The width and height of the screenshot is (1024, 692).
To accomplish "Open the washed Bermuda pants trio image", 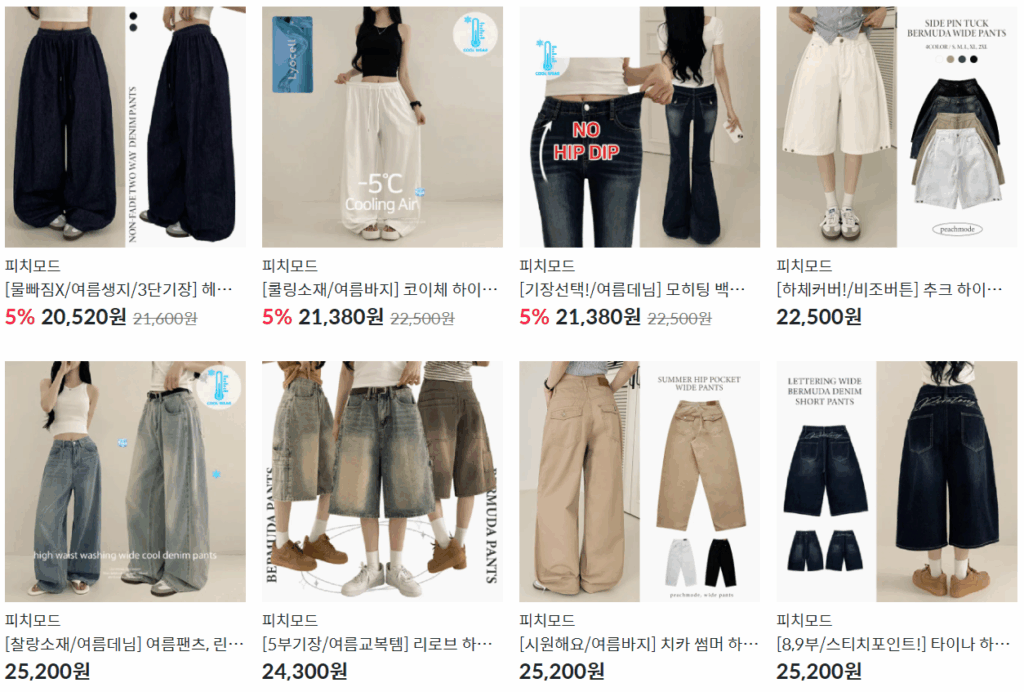I will click(x=382, y=481).
